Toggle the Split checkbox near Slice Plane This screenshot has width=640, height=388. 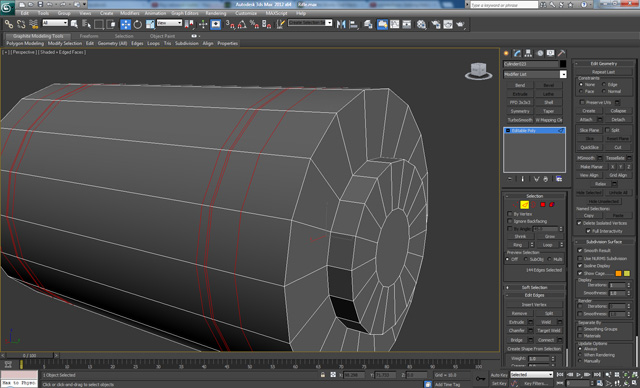click(x=607, y=130)
